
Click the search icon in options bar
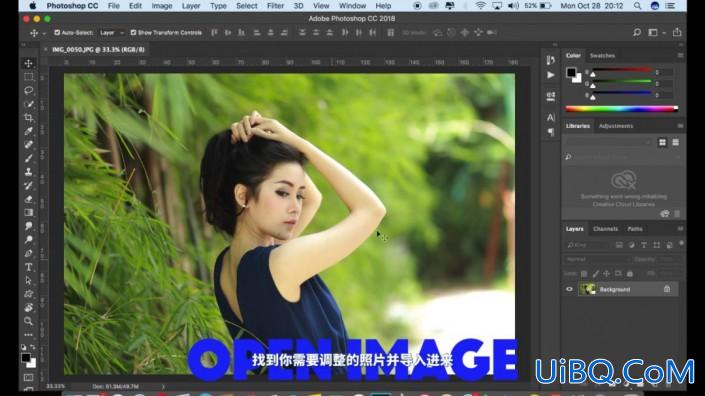(x=637, y=32)
